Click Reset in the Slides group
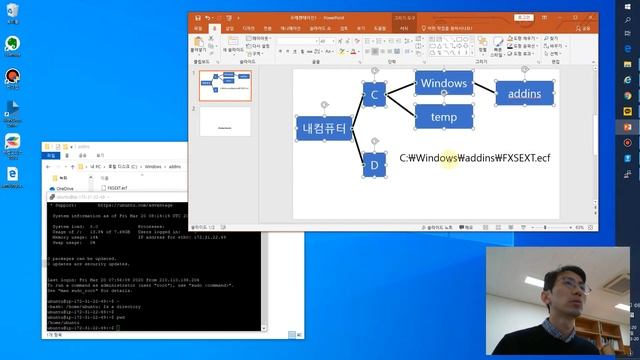 coord(258,46)
